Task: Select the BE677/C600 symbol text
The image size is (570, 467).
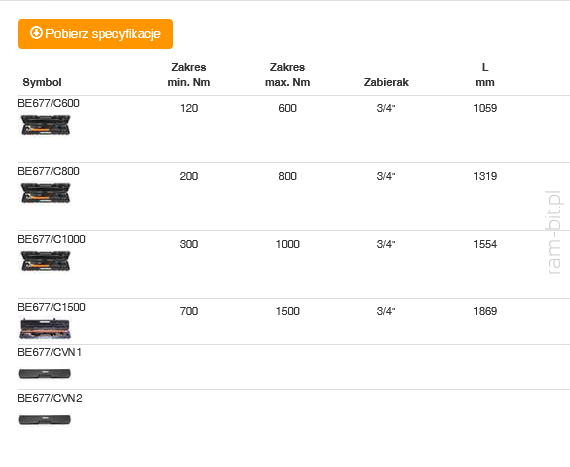Action: [x=48, y=103]
